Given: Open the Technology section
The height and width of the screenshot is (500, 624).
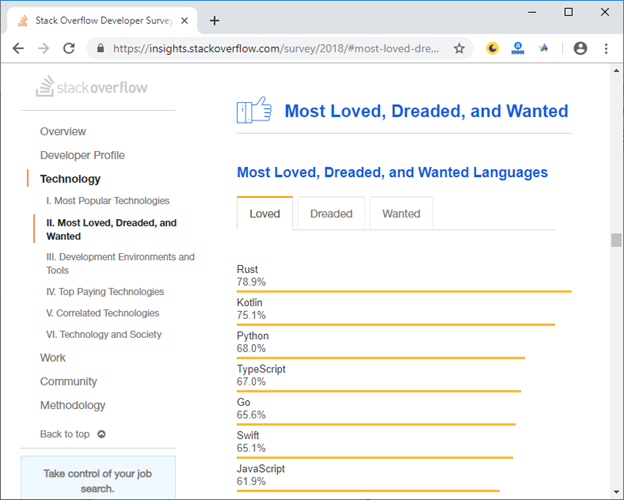Looking at the screenshot, I should (x=70, y=179).
